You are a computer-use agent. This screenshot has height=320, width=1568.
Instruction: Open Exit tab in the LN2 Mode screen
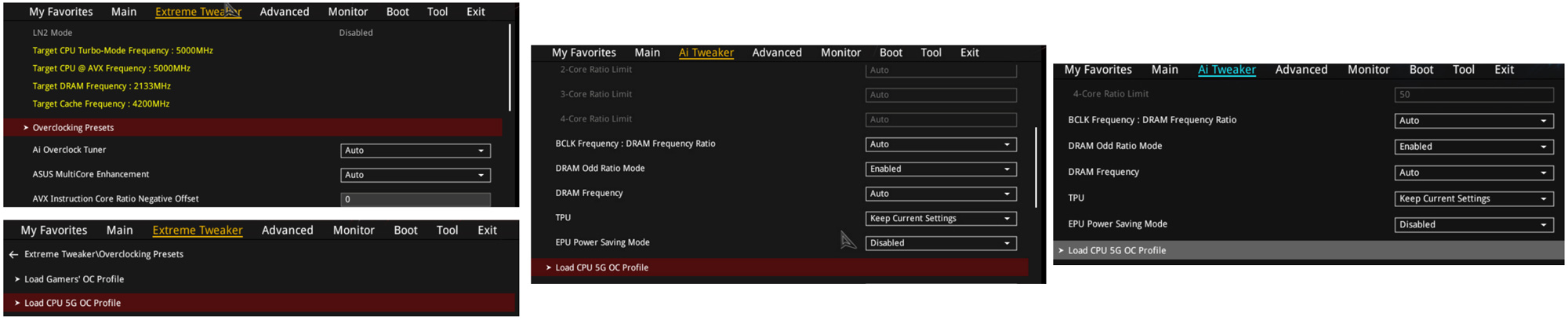click(x=476, y=12)
